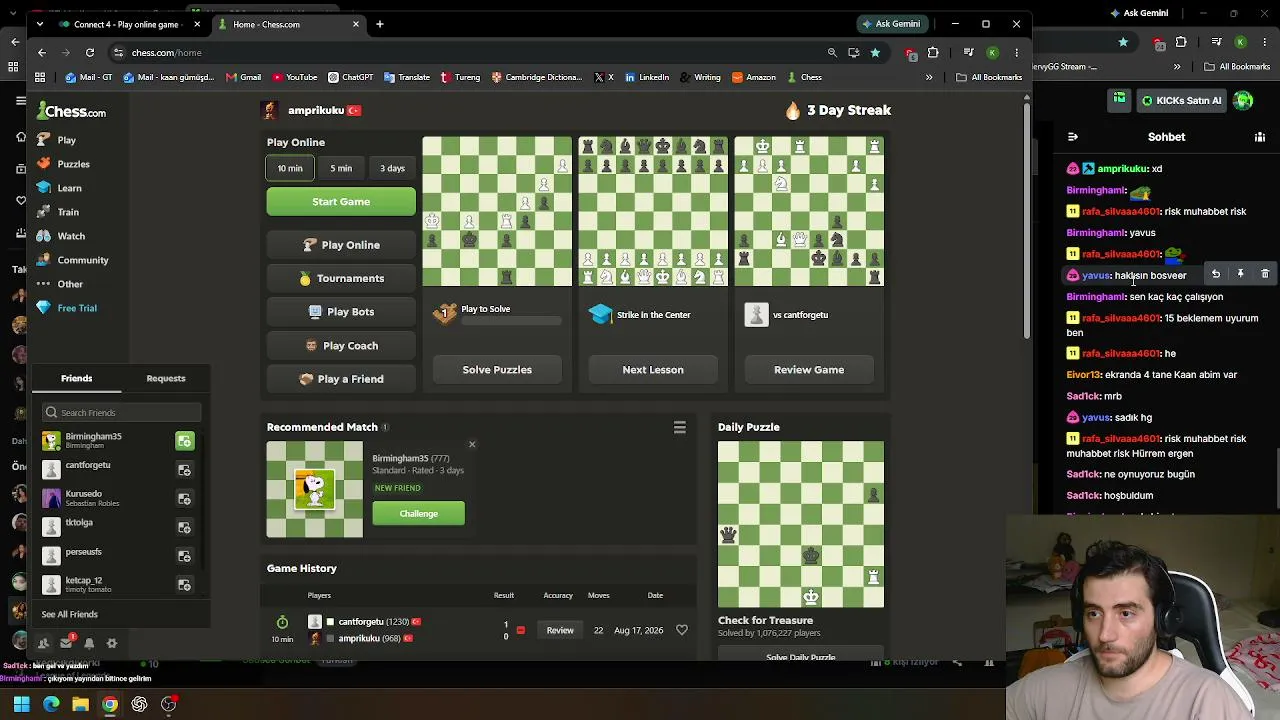Switch to the Requests tab

coord(166,379)
